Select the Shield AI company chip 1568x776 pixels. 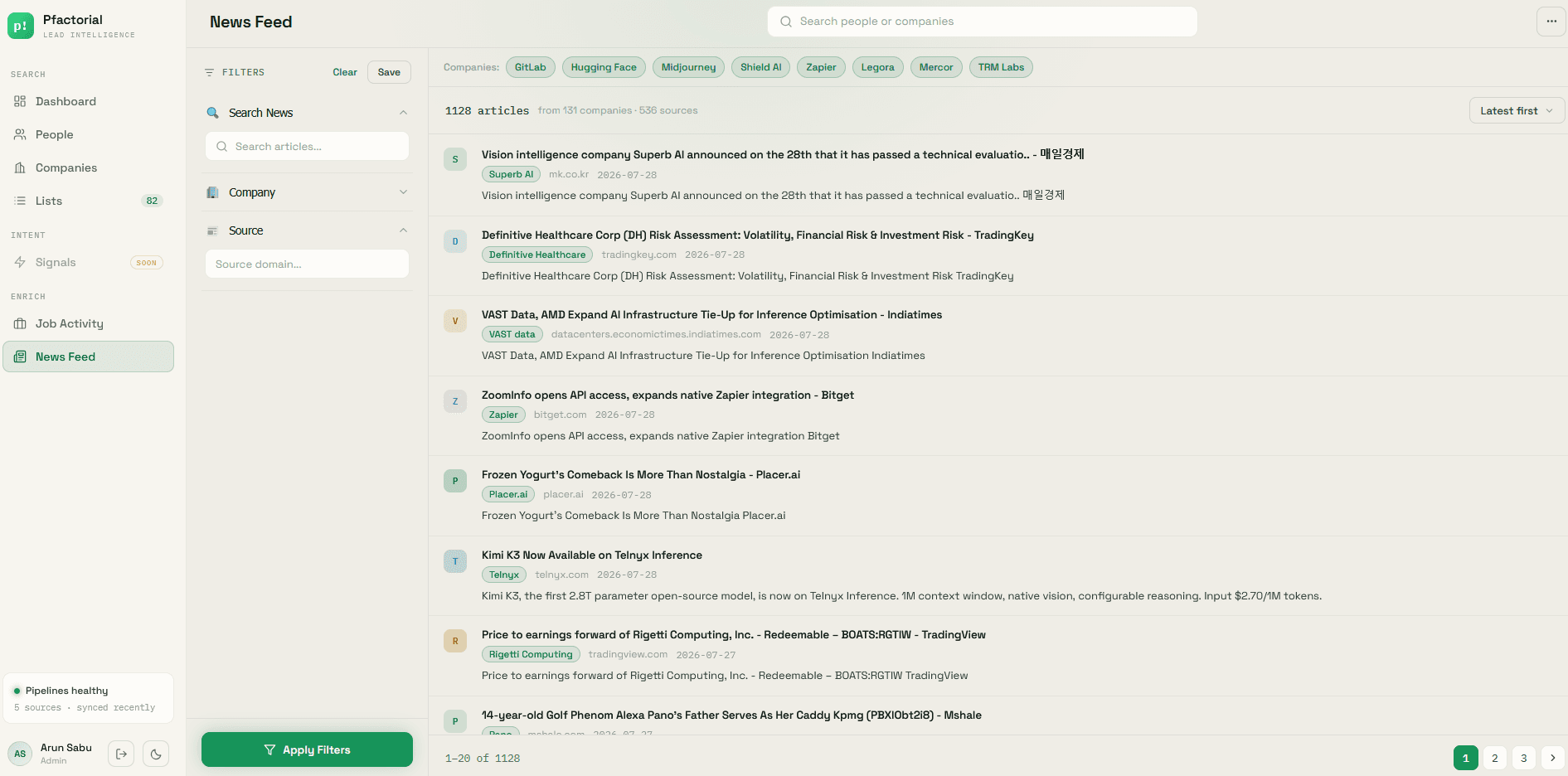[x=760, y=67]
